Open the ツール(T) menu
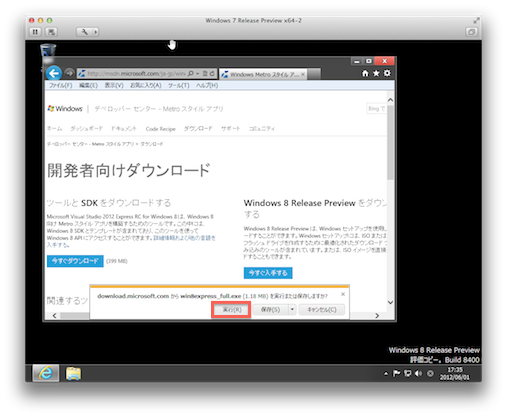Image resolution: width=507 pixels, height=417 pixels. [x=178, y=85]
